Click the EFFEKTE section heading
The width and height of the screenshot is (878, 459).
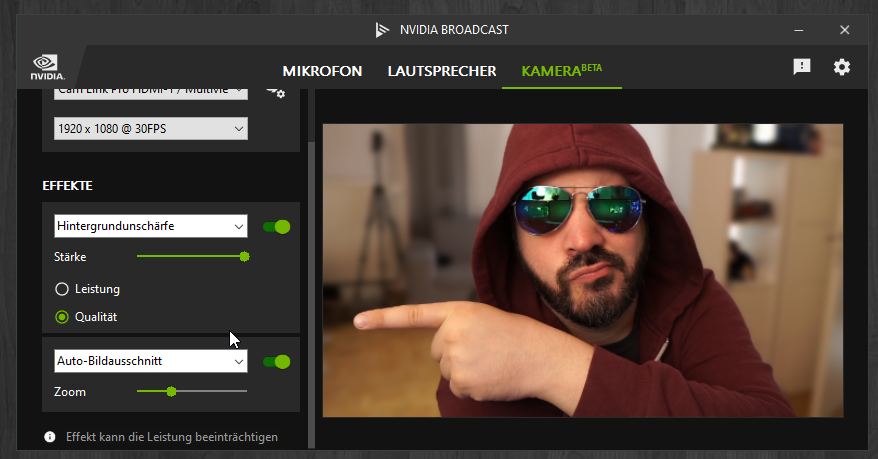(x=67, y=185)
